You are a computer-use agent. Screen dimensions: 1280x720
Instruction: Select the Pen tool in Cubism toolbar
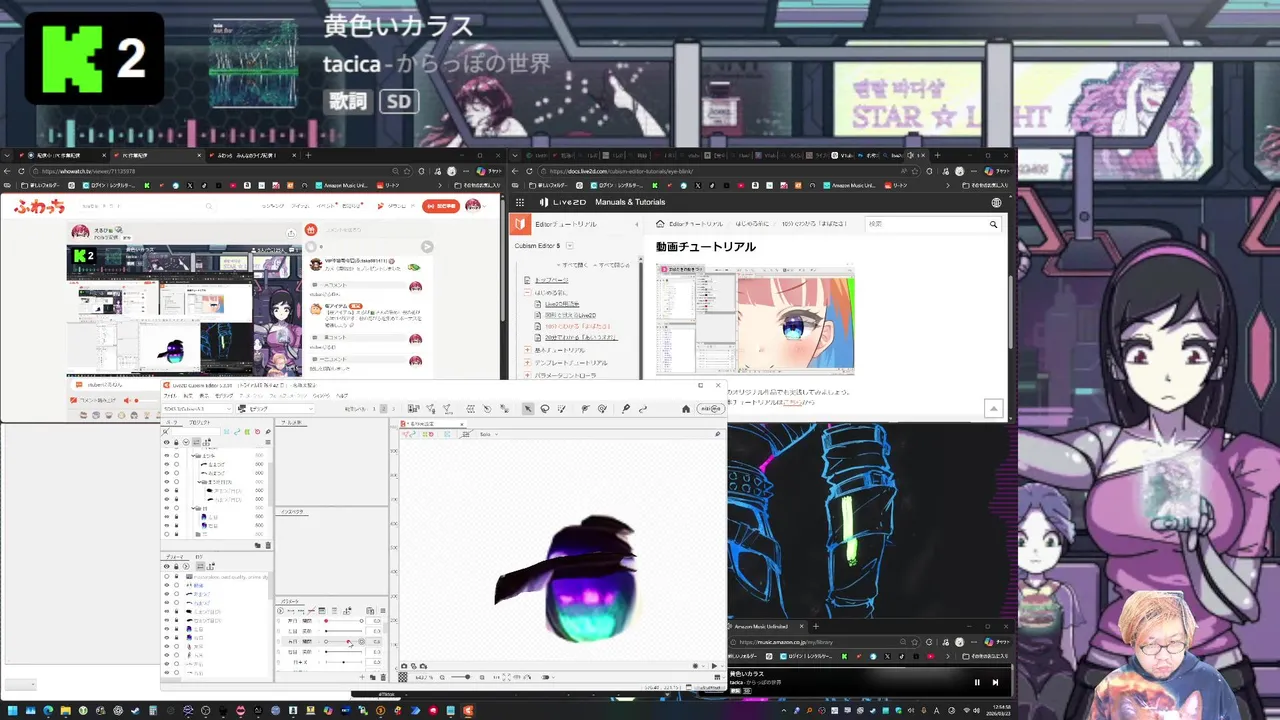pos(626,409)
